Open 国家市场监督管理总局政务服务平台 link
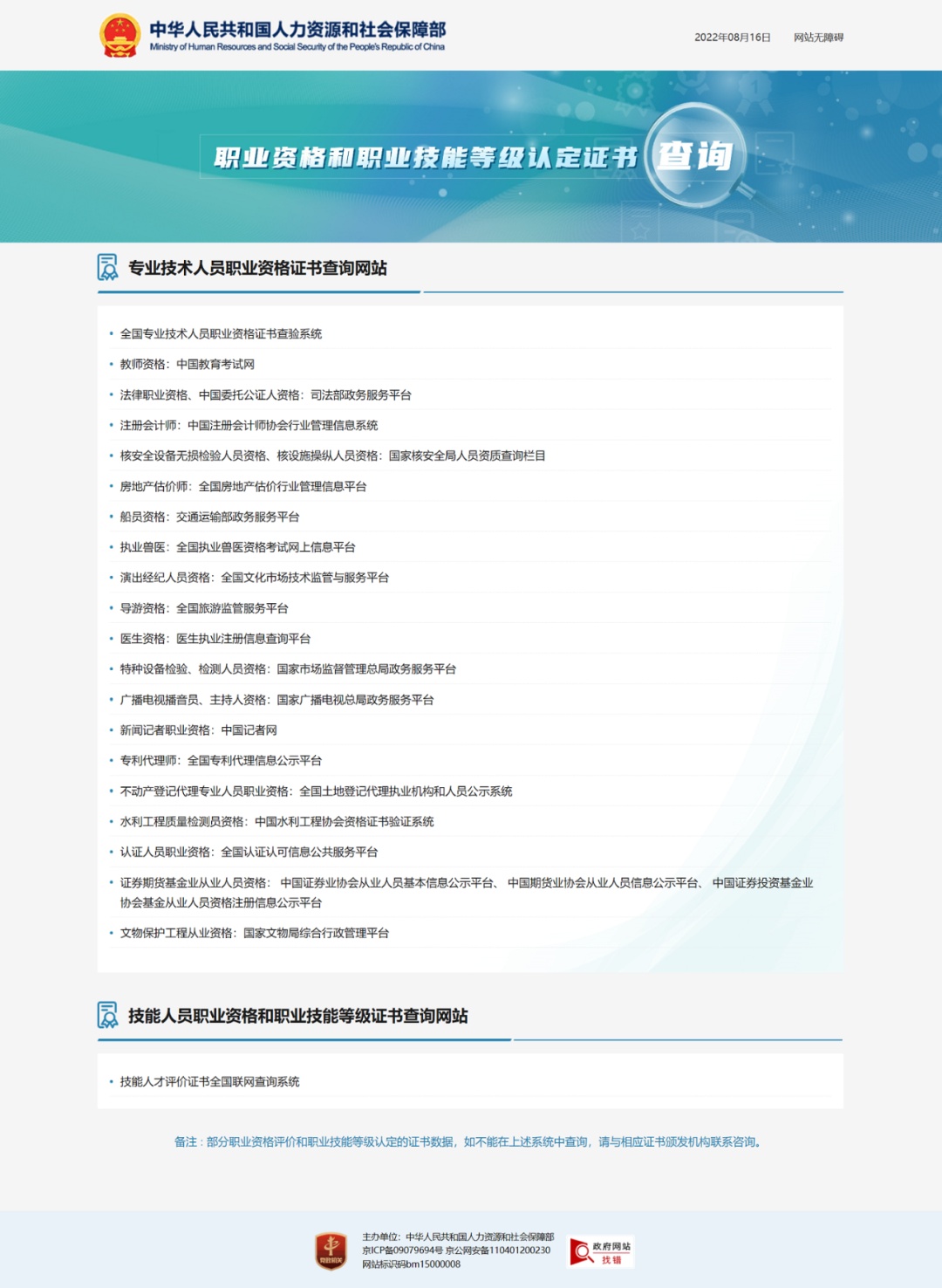This screenshot has height=1288, width=942. (x=366, y=668)
